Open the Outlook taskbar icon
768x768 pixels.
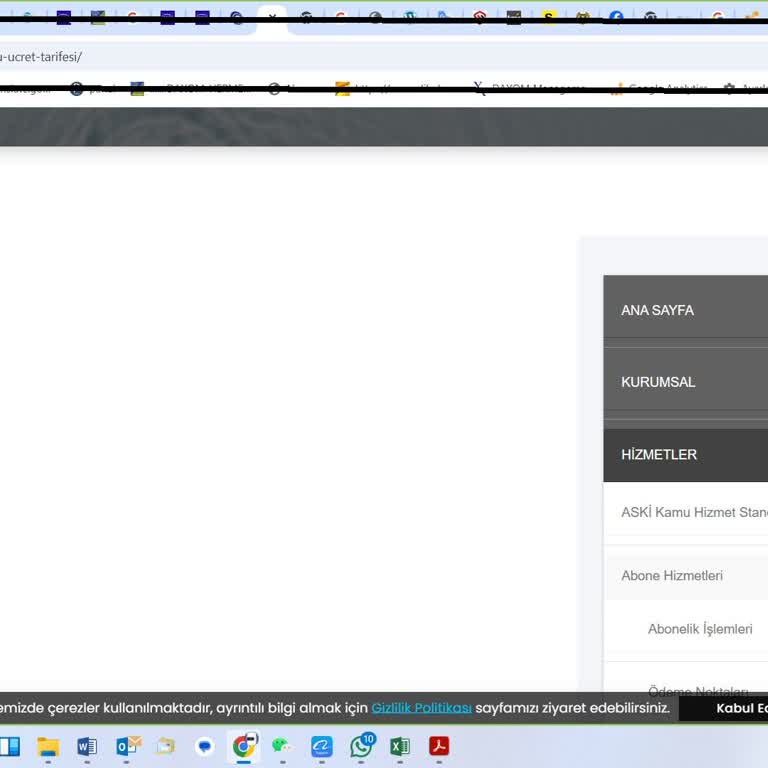127,746
